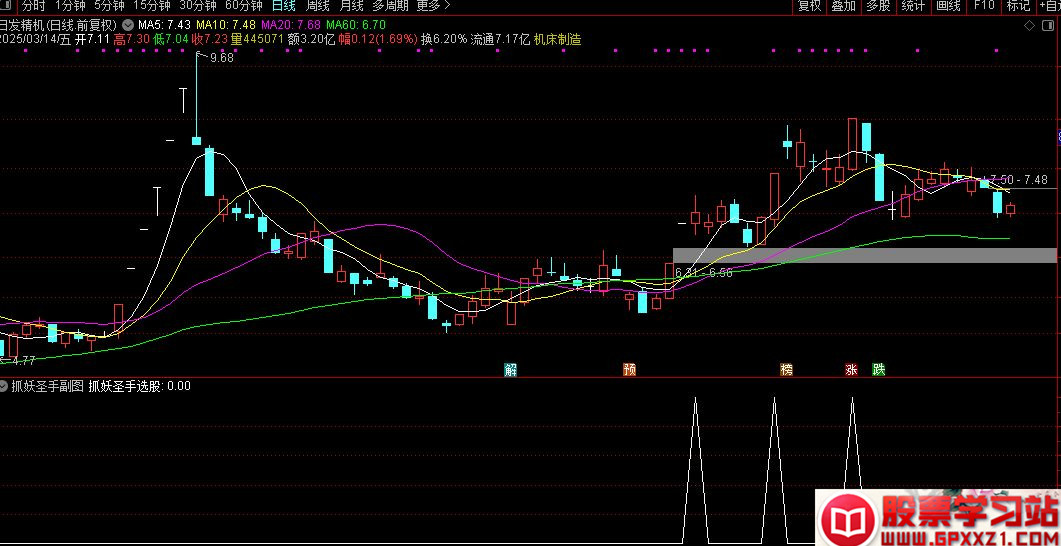Click the 额3.20亿 amount value
1061x546 pixels.
[x=311, y=39]
